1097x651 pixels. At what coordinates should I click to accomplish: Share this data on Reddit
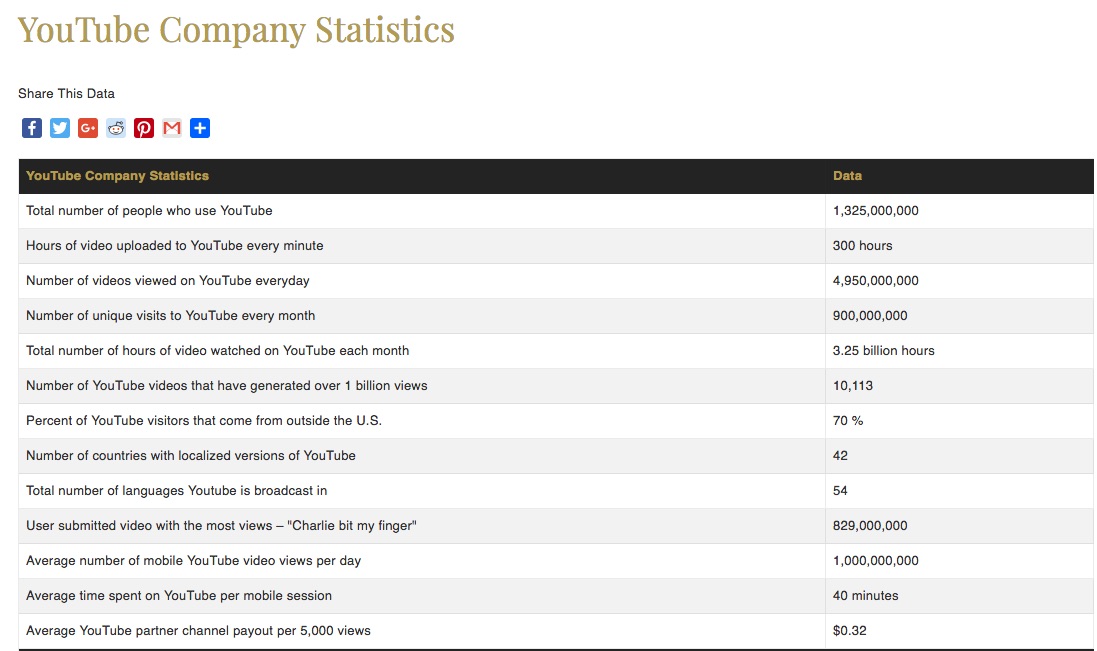pyautogui.click(x=115, y=128)
